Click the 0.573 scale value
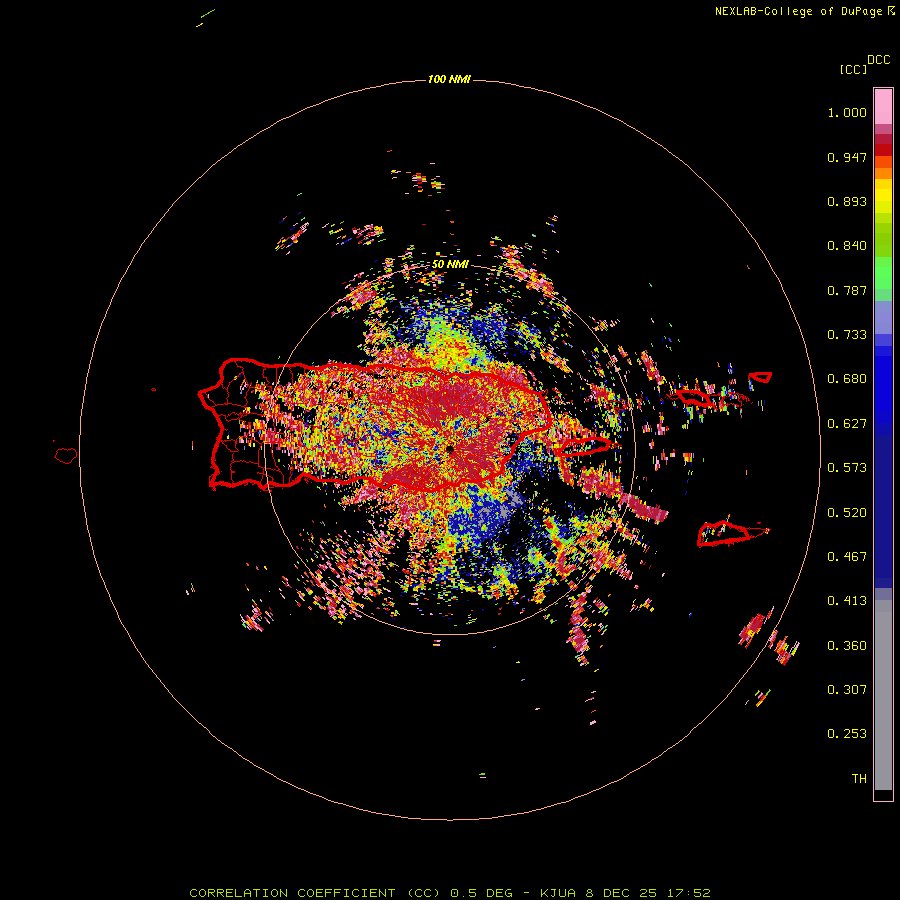 [847, 468]
